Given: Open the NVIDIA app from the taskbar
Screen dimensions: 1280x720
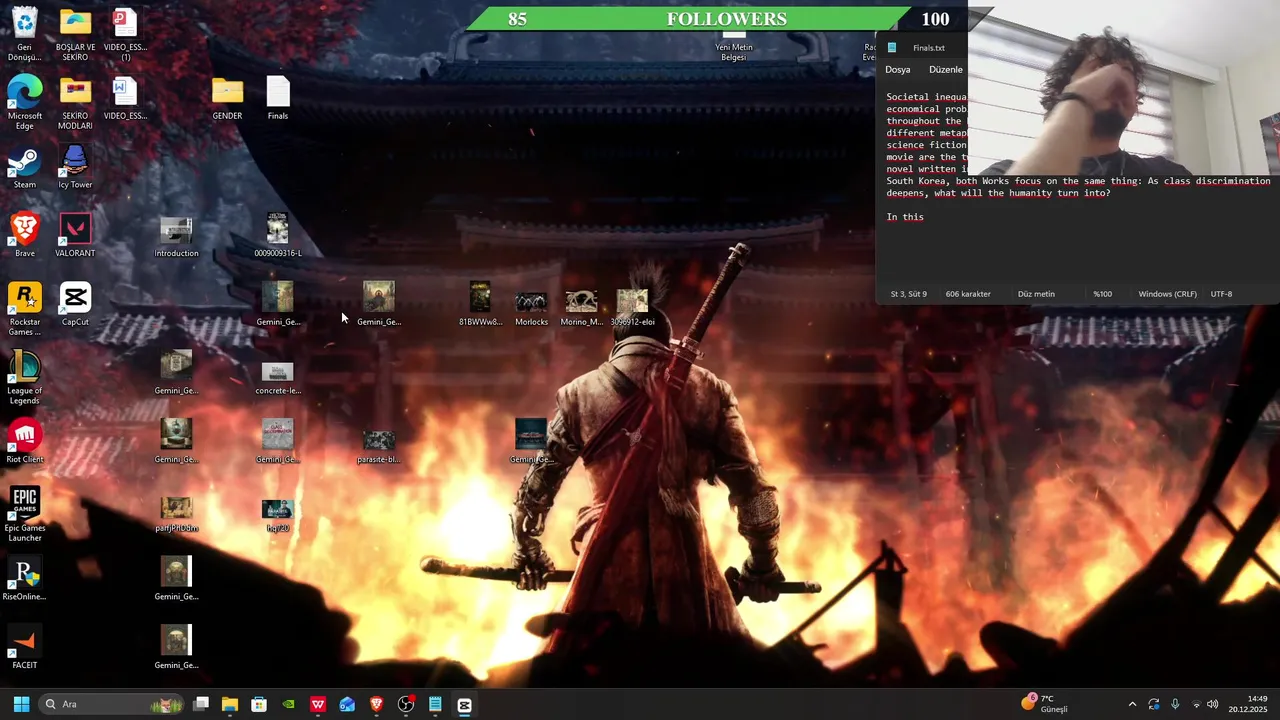Looking at the screenshot, I should 288,704.
